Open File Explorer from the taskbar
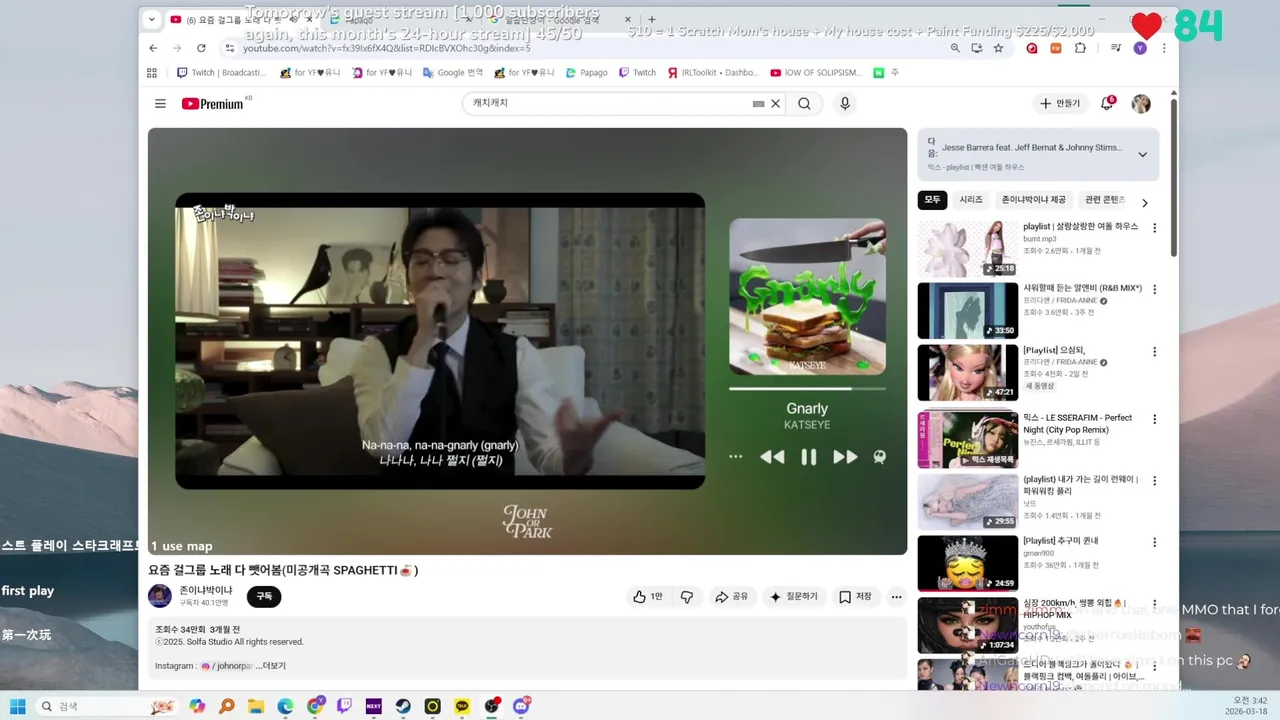This screenshot has height=720, width=1280. [x=256, y=706]
